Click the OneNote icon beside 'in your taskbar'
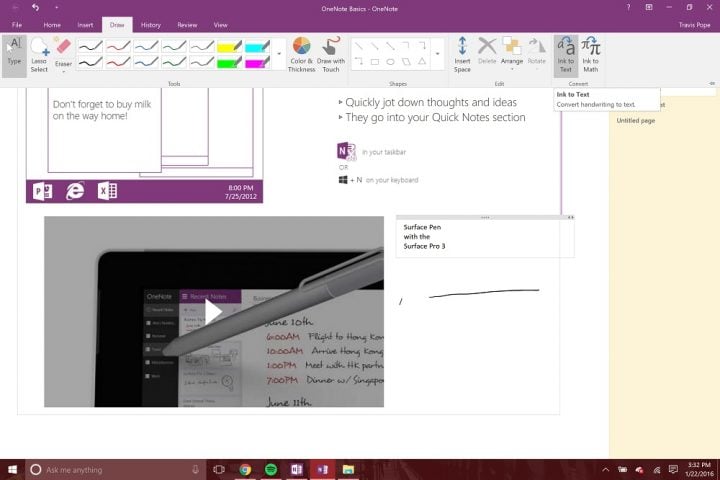This screenshot has width=720, height=480. point(347,151)
